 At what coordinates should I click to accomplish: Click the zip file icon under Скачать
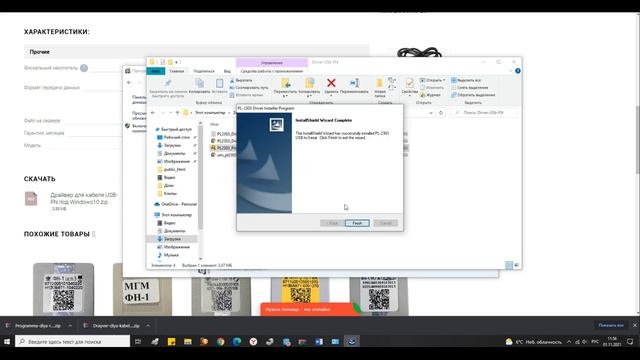click(x=31, y=199)
